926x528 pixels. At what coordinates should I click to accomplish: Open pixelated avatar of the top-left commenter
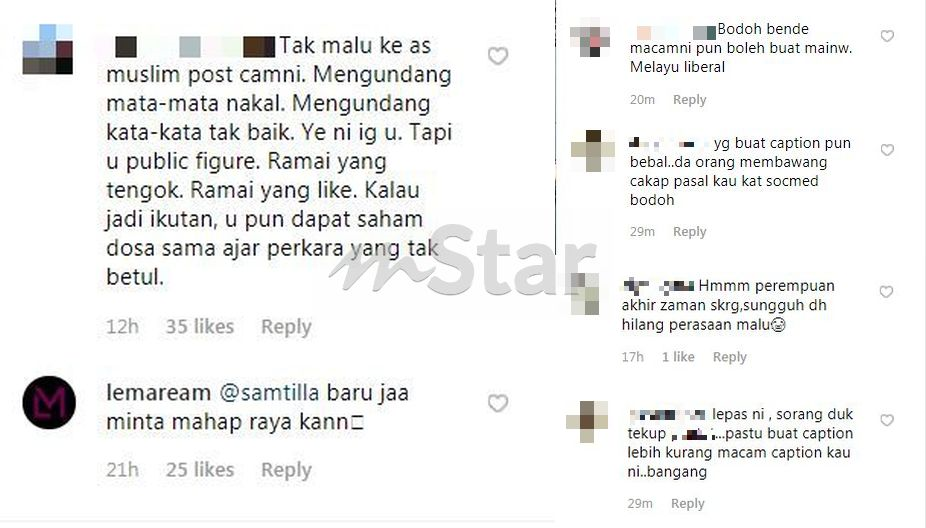coord(48,49)
